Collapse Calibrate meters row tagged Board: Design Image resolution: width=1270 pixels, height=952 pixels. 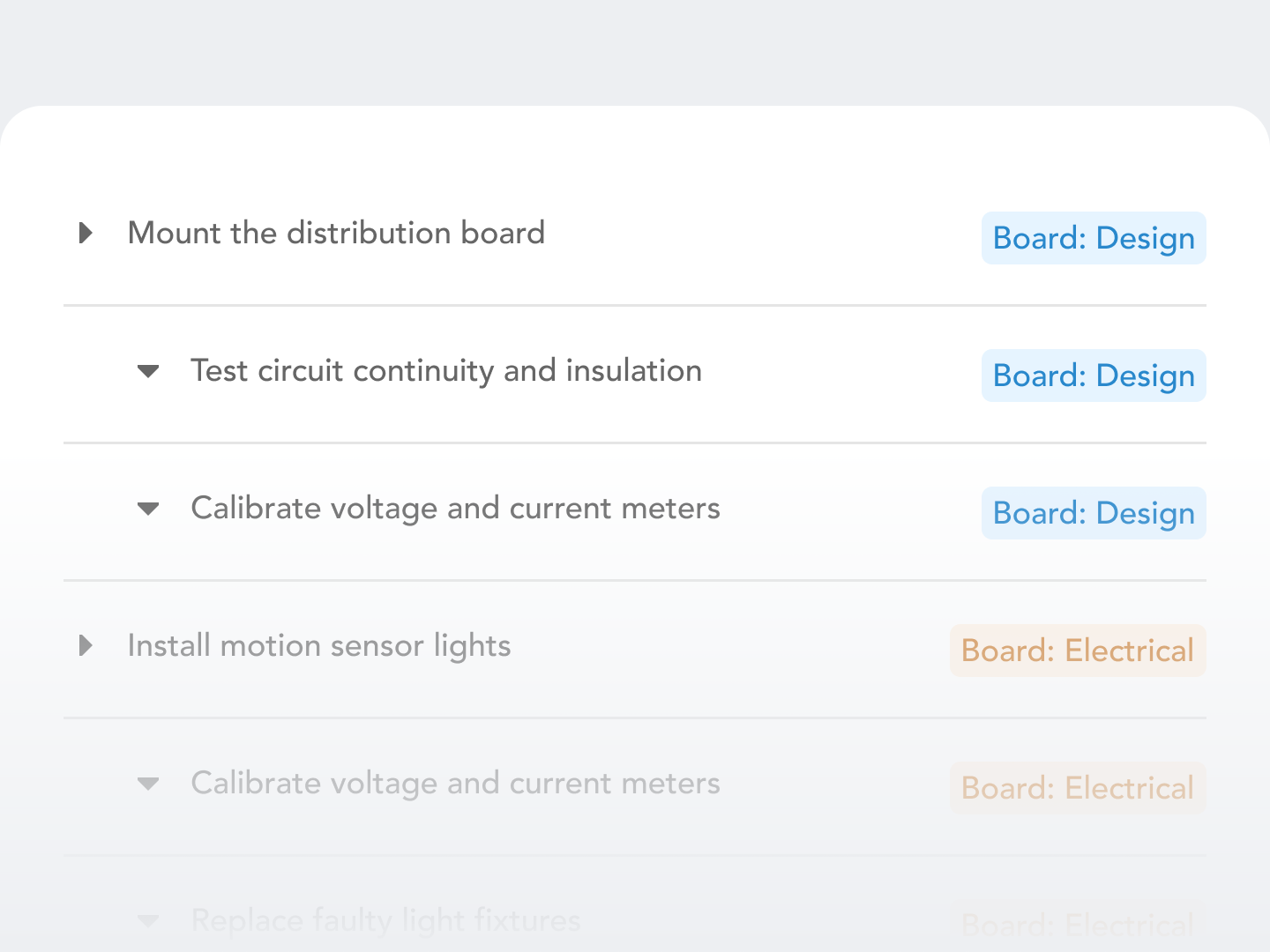coord(148,509)
